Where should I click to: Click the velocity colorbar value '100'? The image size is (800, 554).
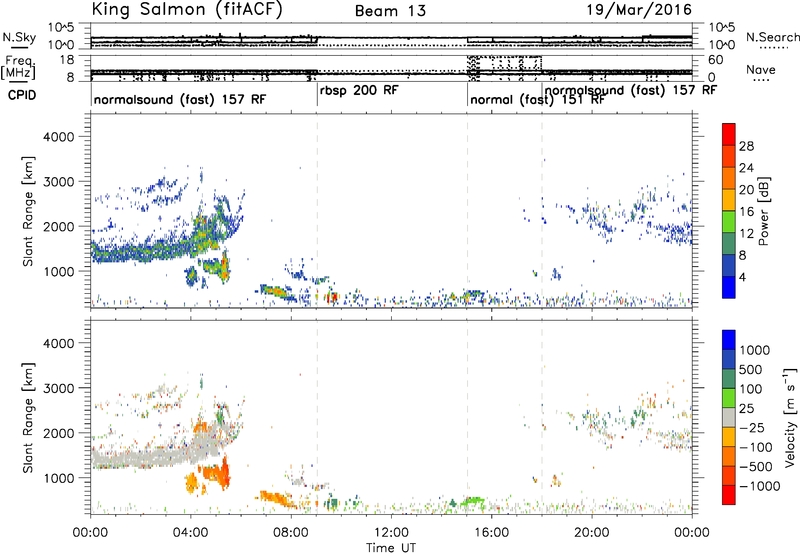click(x=751, y=389)
